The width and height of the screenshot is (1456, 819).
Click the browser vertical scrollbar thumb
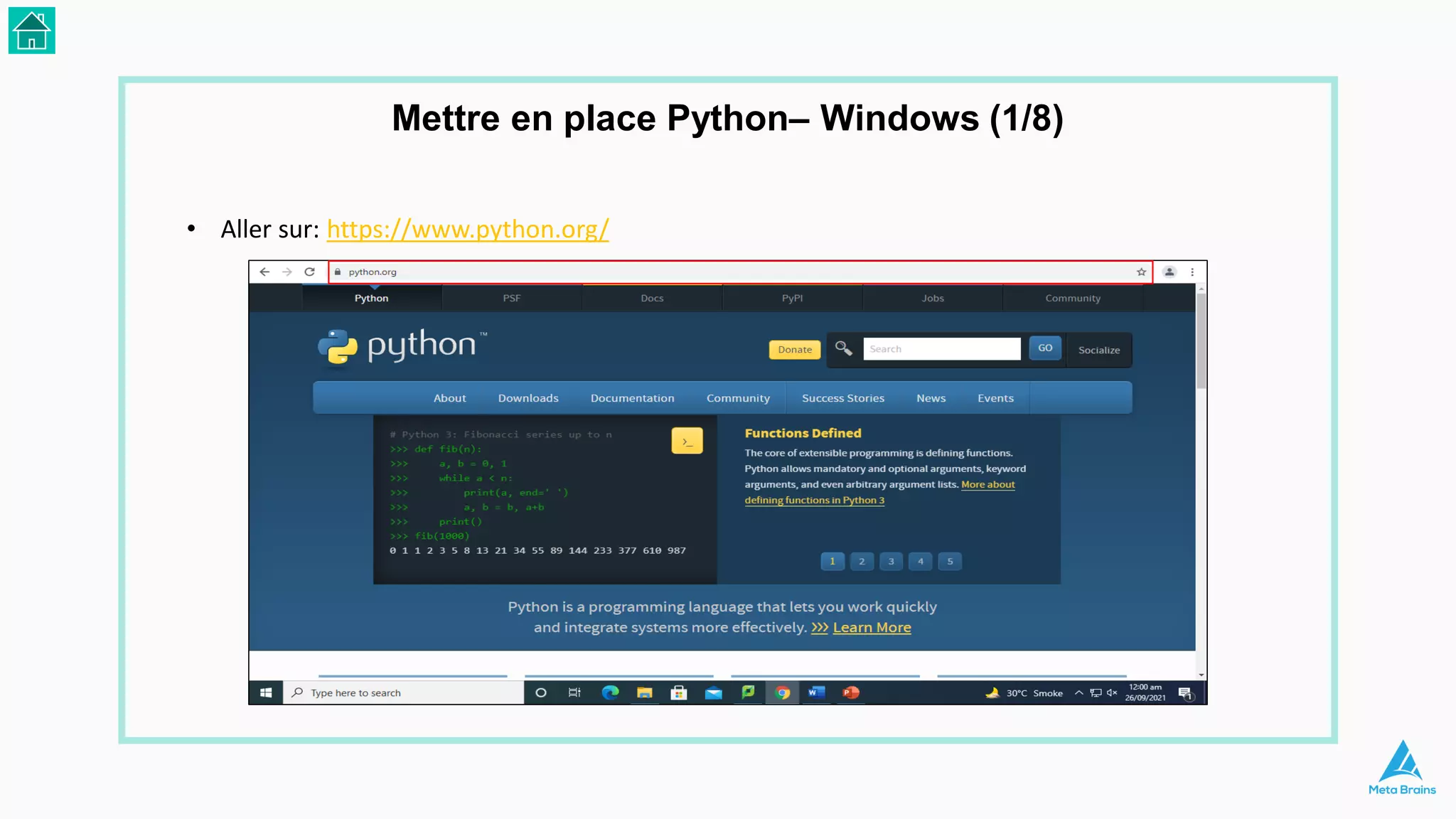[x=1201, y=341]
